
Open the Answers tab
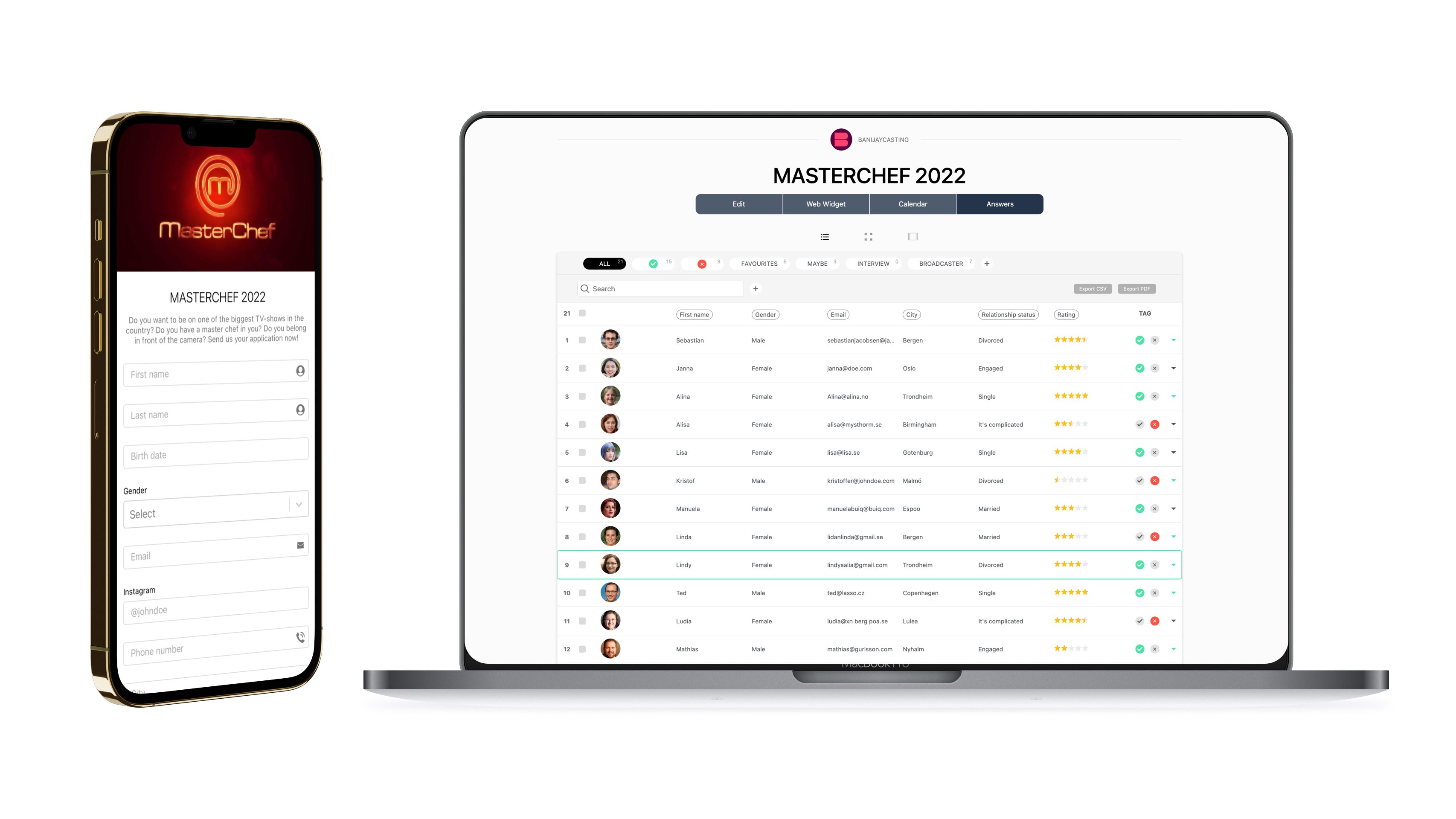pos(999,204)
